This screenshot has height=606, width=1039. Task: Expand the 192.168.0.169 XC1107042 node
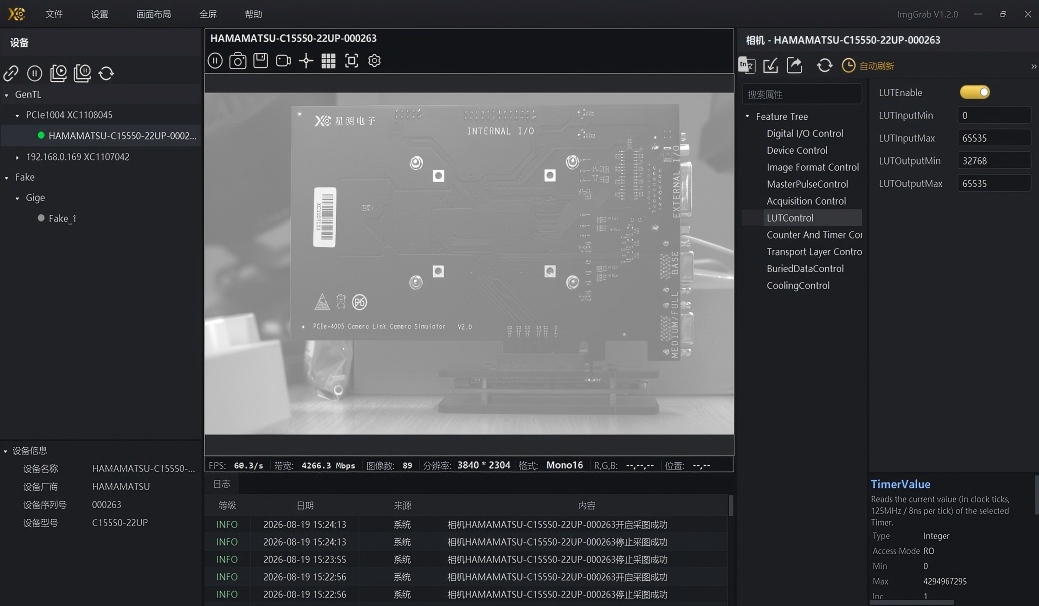click(x=17, y=158)
